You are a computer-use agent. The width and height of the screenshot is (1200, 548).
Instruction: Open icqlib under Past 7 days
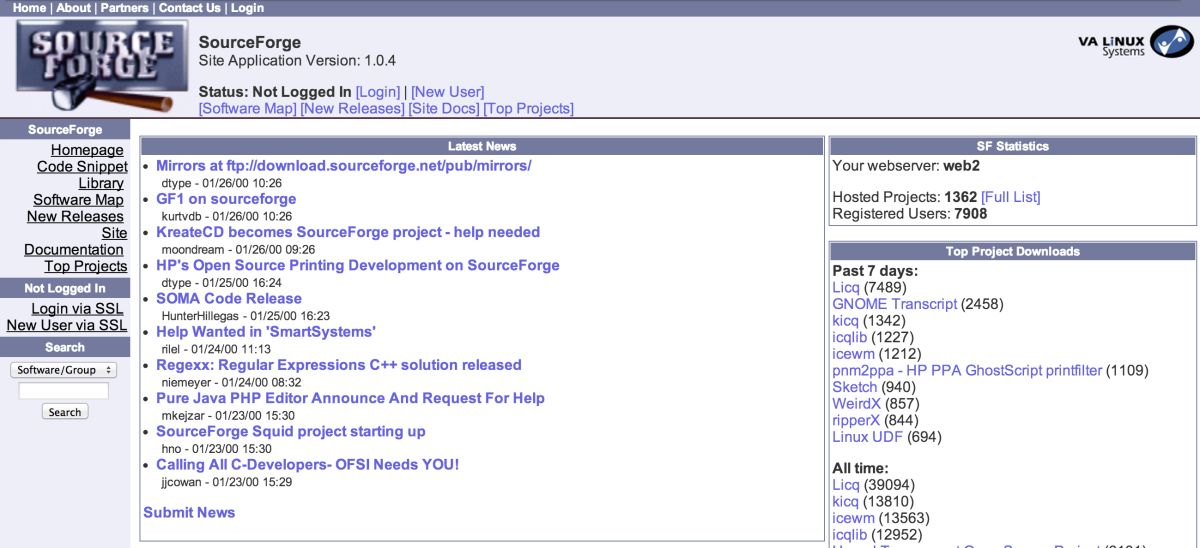coord(850,337)
